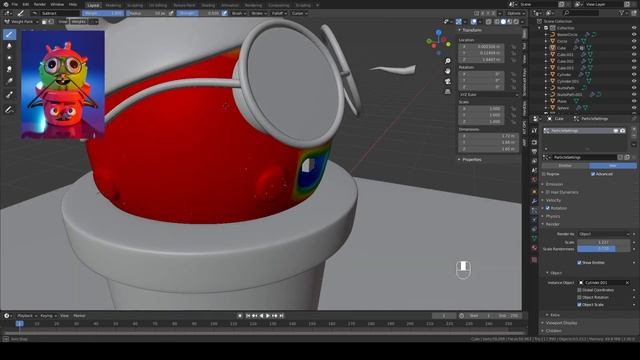The image size is (640, 360).
Task: Open the Modifier wrench properties tab
Action: coord(534,201)
